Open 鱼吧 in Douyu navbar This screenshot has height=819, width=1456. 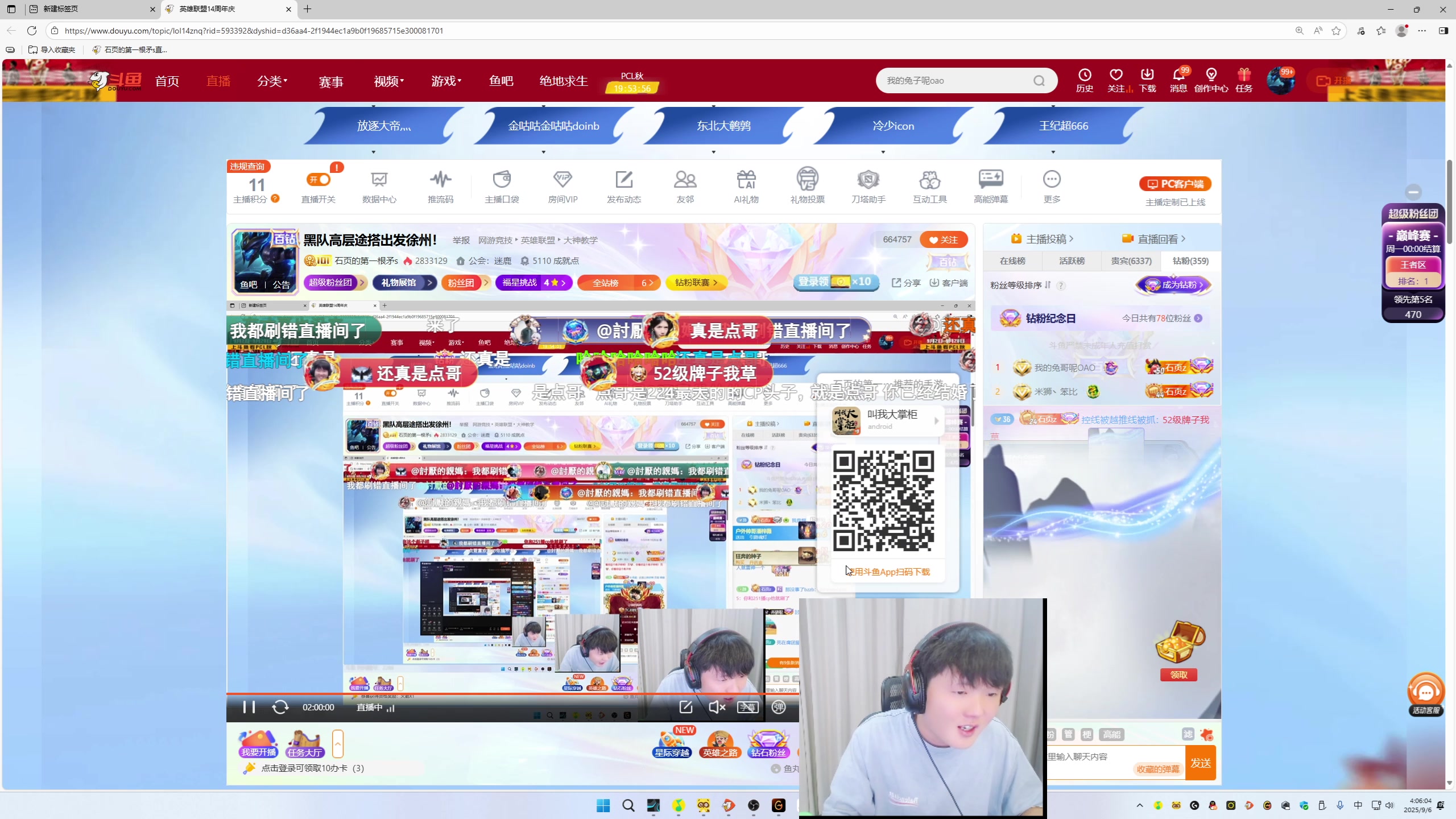500,81
